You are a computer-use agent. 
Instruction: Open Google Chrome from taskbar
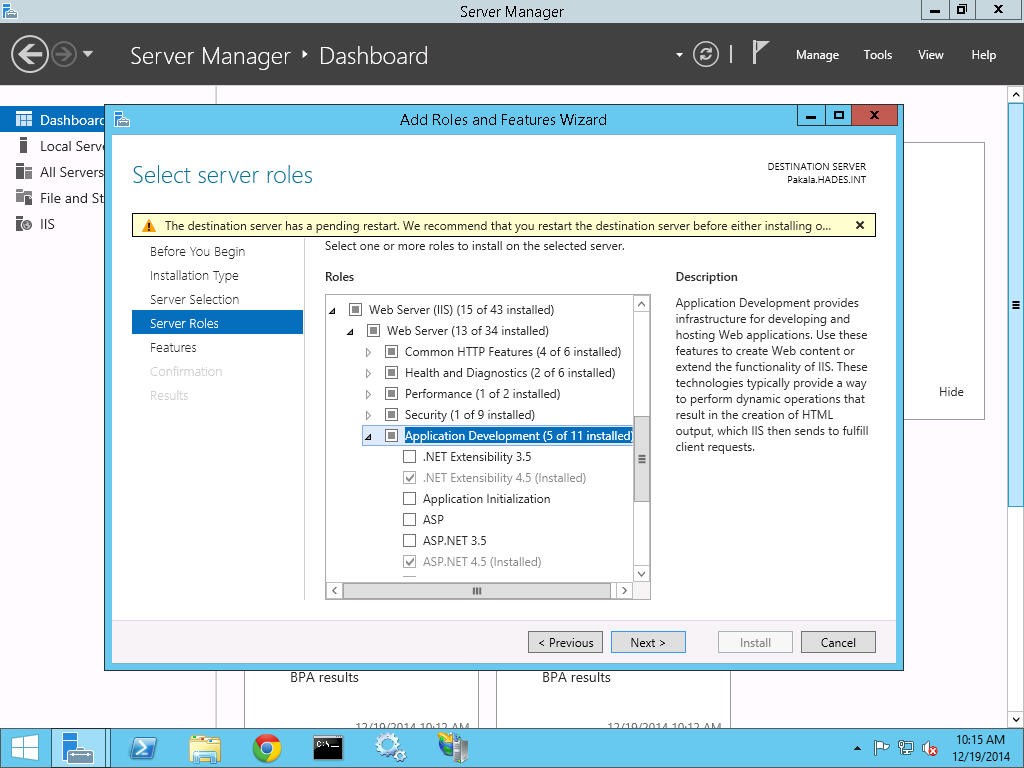pos(266,748)
